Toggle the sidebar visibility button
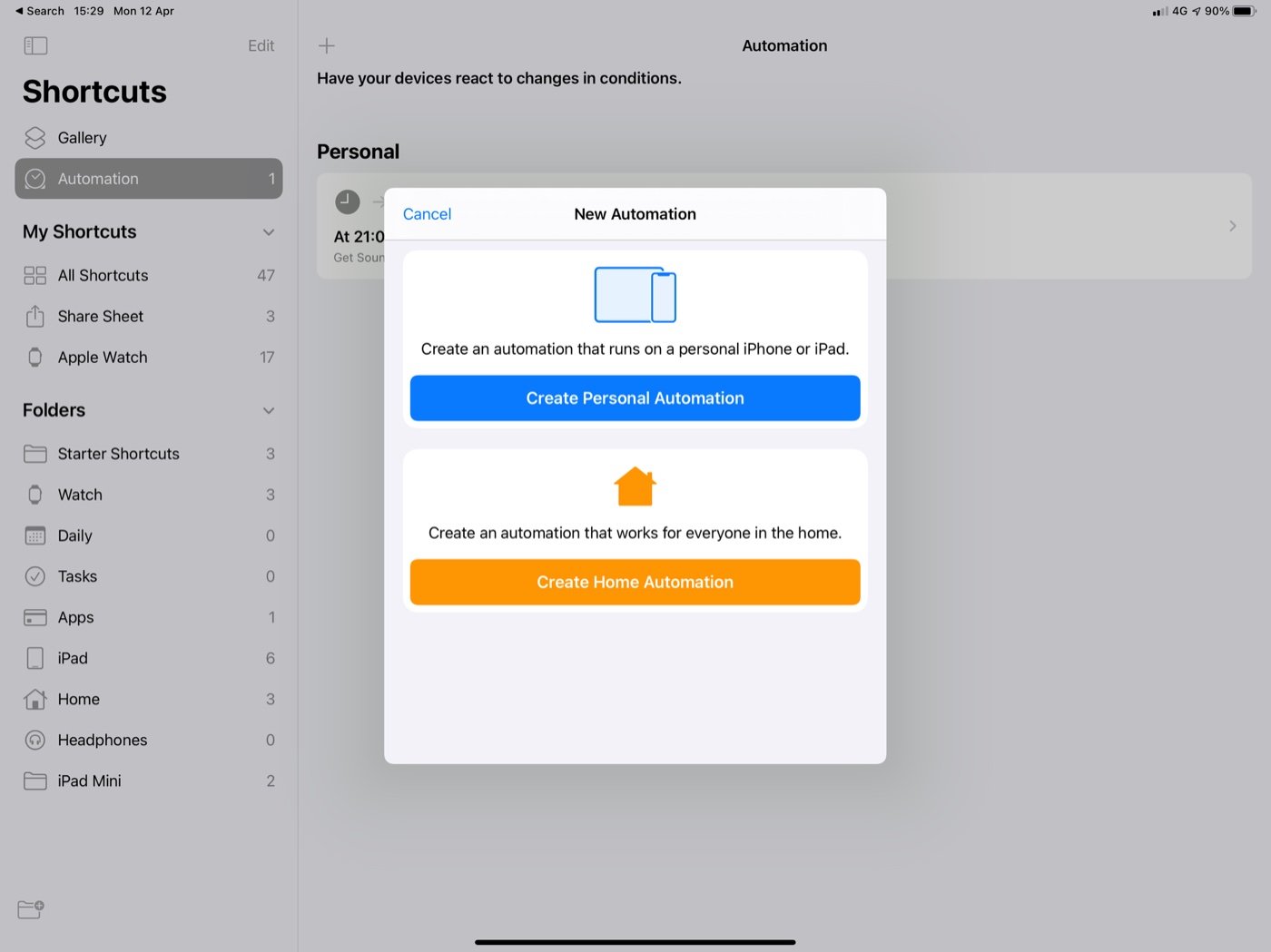This screenshot has height=952, width=1271. pyautogui.click(x=35, y=45)
